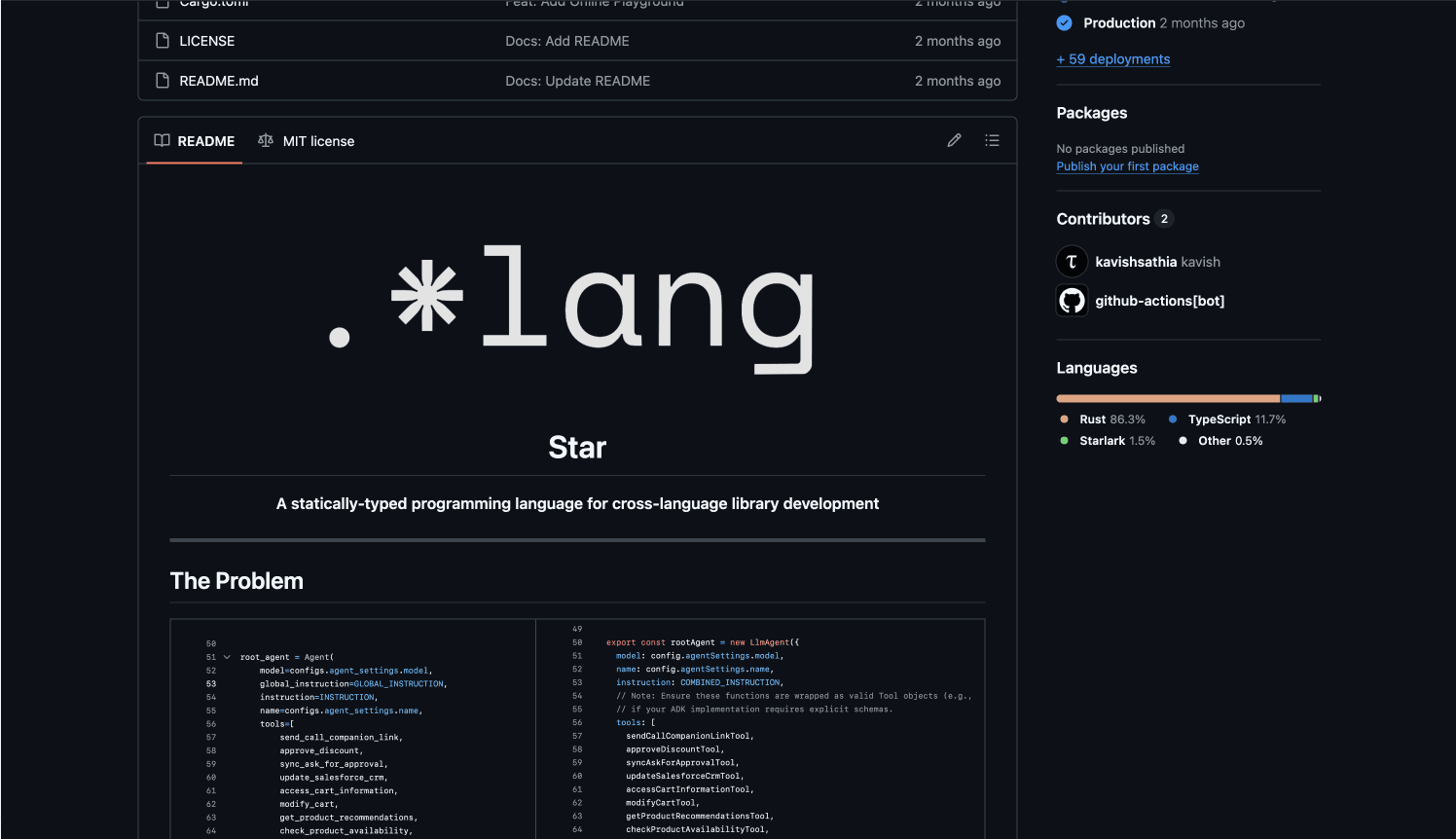The height and width of the screenshot is (839, 1456).
Task: Switch to the MIT license tab
Action: pyautogui.click(x=318, y=140)
